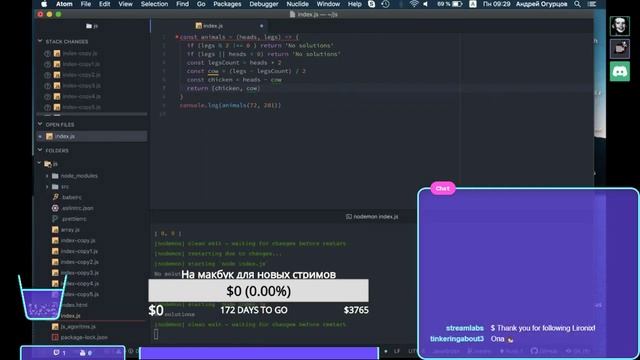Click the scrollbar under the Staged Changes list
This screenshot has height=360, width=640.
(92, 114)
